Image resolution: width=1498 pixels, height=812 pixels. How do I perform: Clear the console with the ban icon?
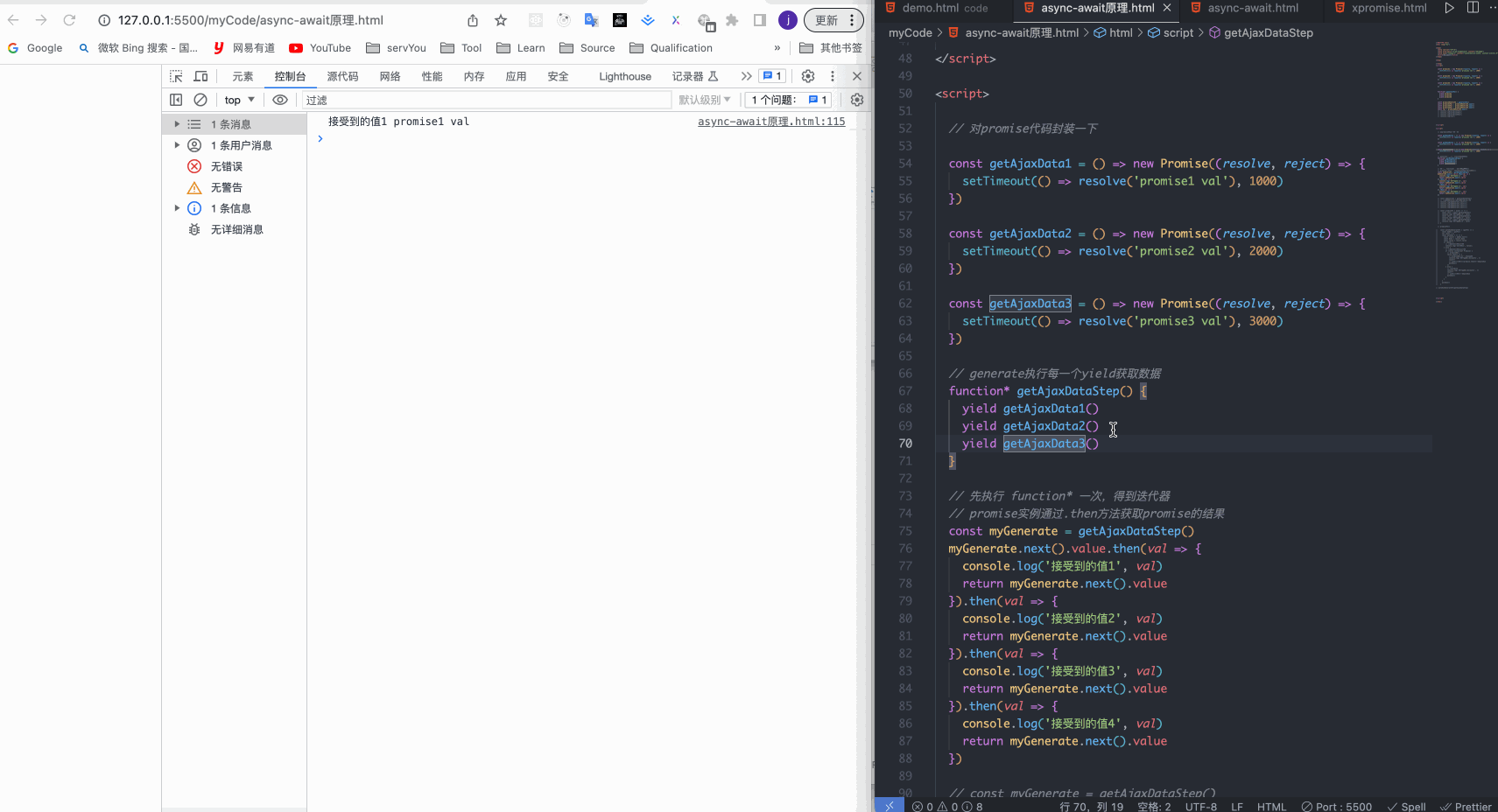coord(200,100)
